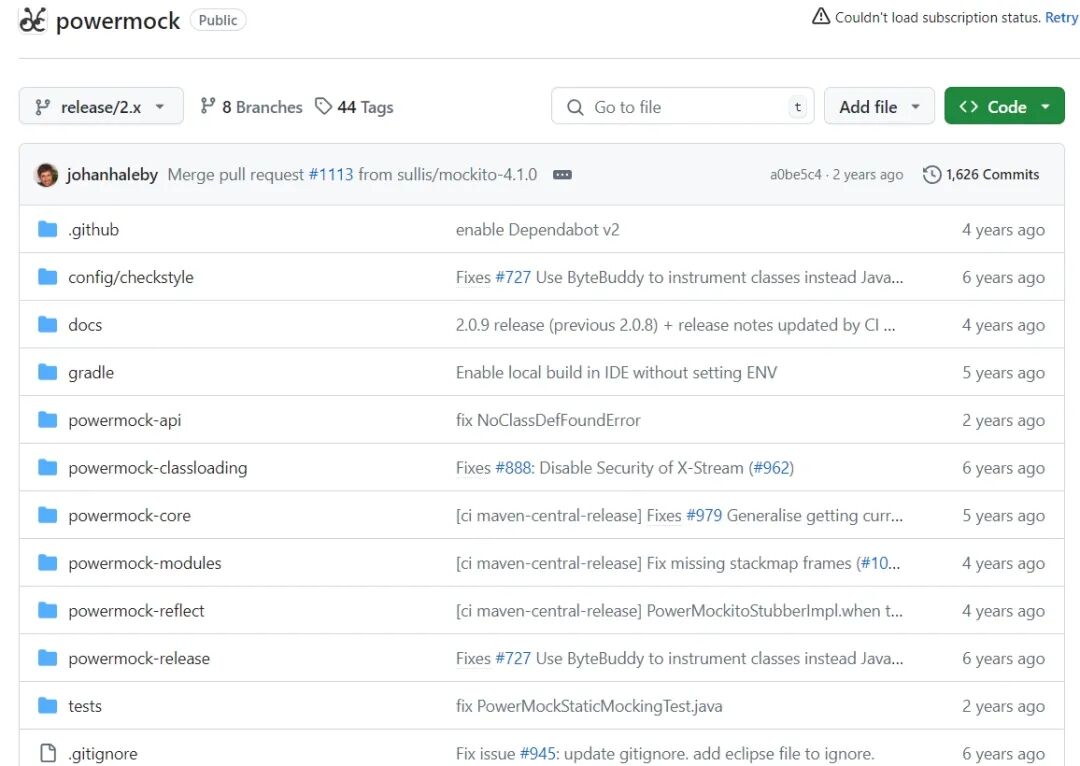Open johanhaleby's profile link

[x=112, y=175]
